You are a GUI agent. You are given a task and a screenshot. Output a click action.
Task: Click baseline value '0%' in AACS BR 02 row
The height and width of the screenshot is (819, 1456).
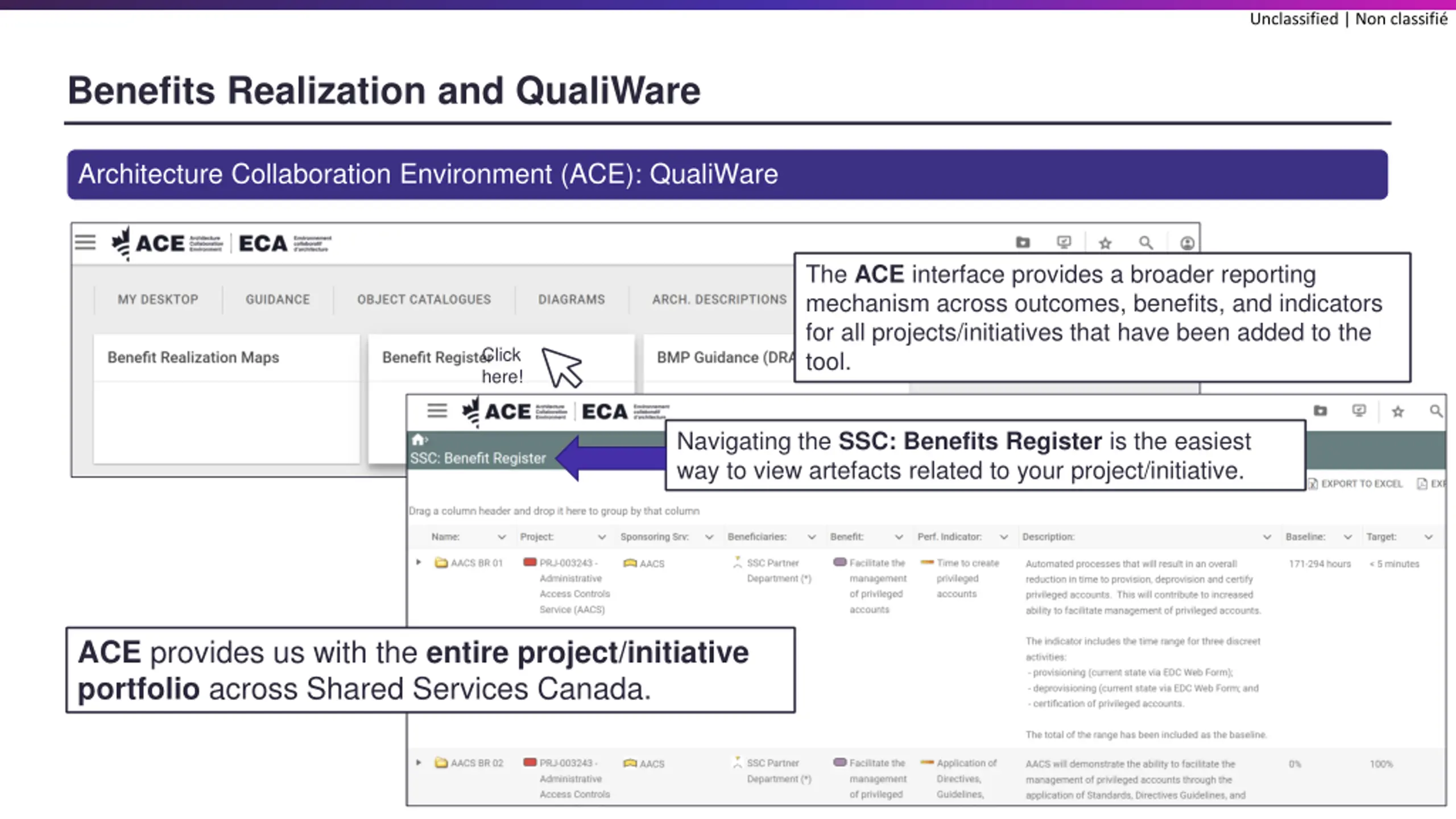(1295, 764)
